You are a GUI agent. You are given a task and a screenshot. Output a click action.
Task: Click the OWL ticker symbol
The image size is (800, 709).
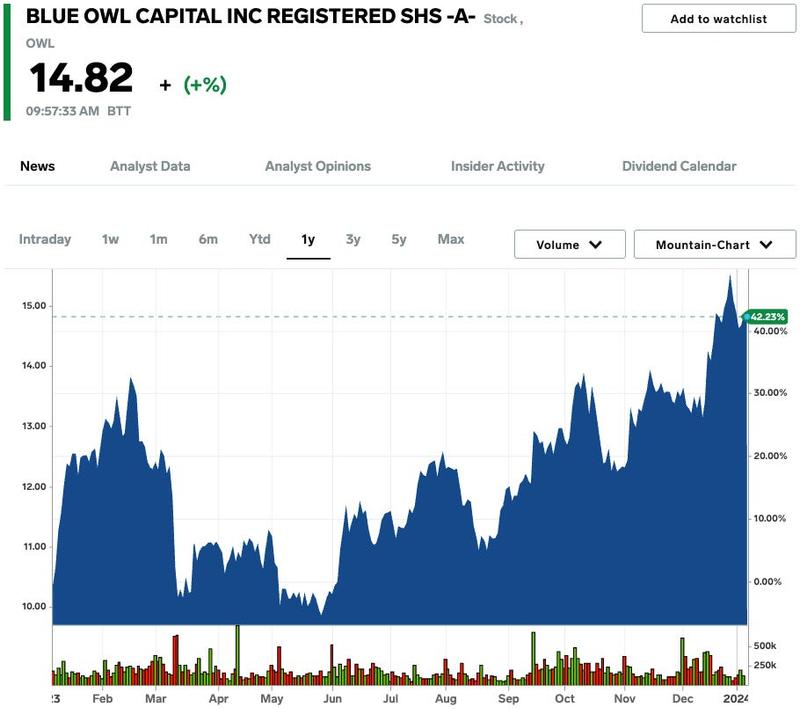tap(40, 43)
